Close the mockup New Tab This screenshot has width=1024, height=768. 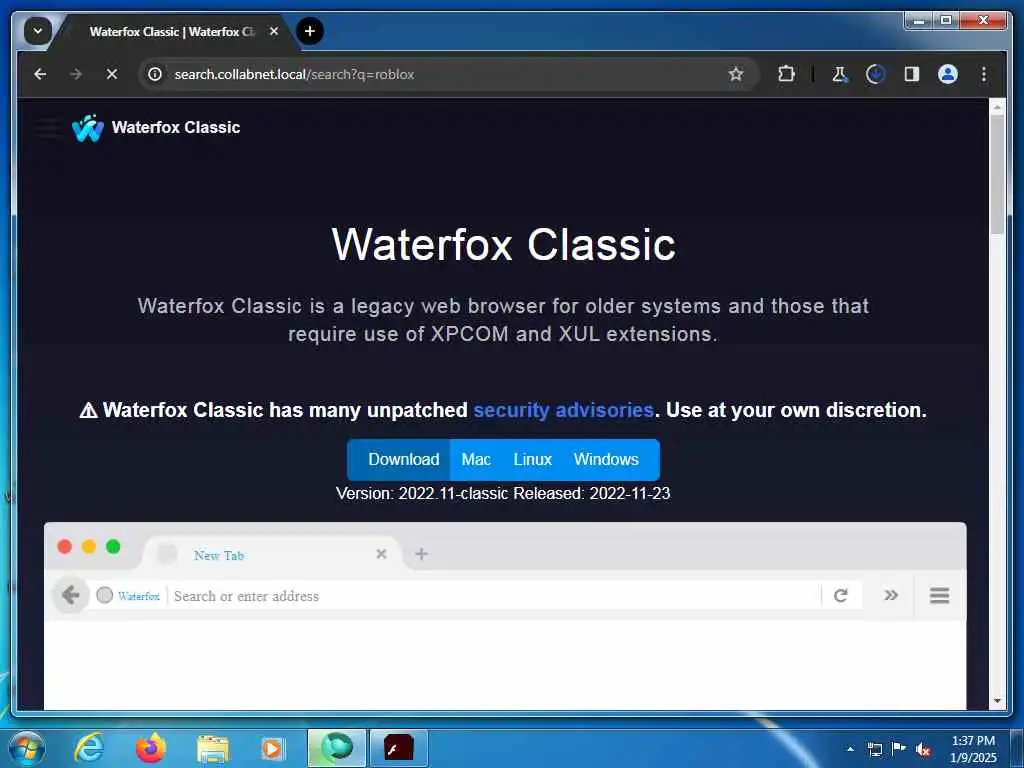pos(381,554)
